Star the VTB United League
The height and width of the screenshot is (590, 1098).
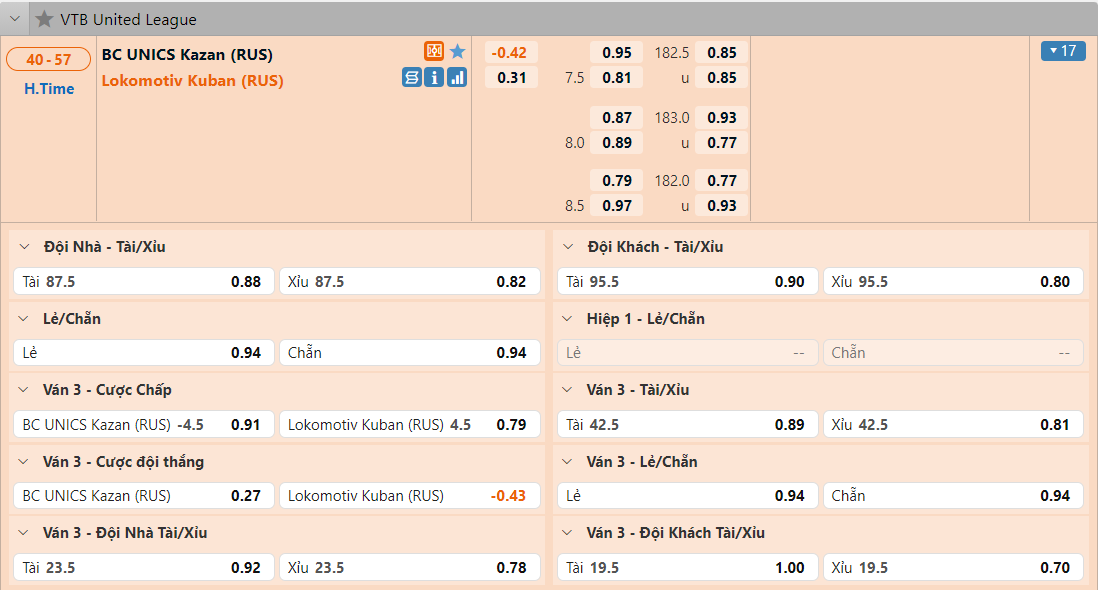(x=44, y=19)
